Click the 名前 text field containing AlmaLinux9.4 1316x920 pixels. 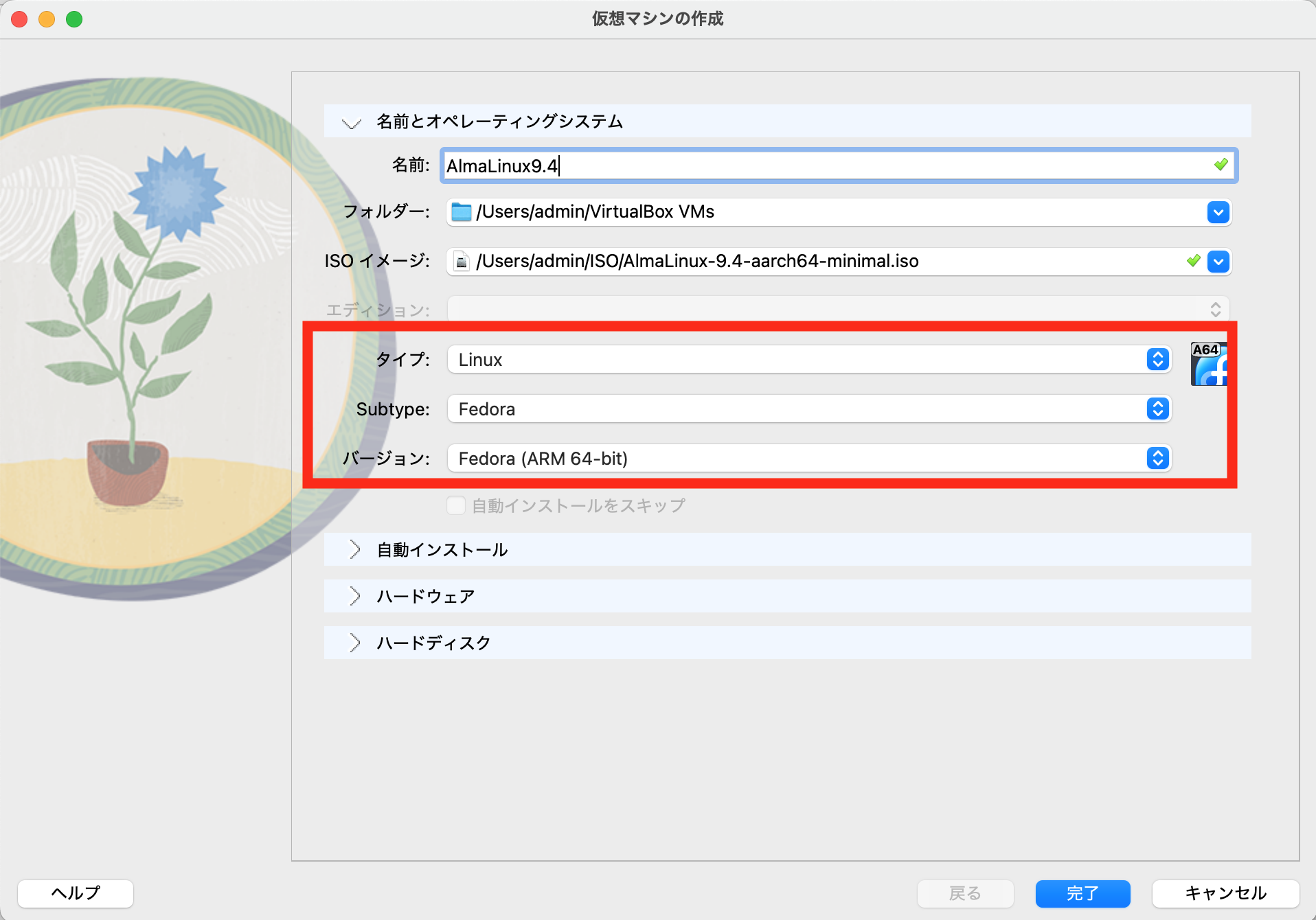[838, 165]
